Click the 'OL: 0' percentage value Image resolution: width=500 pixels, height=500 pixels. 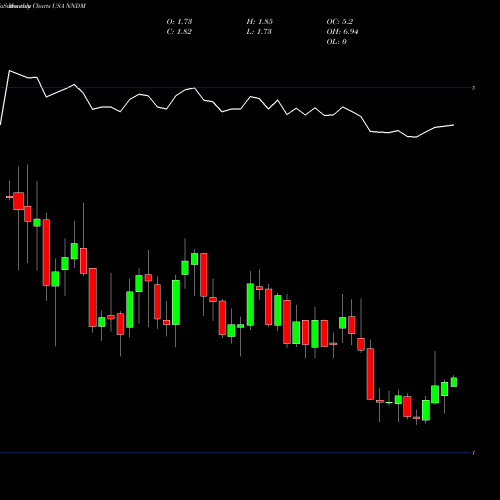coord(337,42)
